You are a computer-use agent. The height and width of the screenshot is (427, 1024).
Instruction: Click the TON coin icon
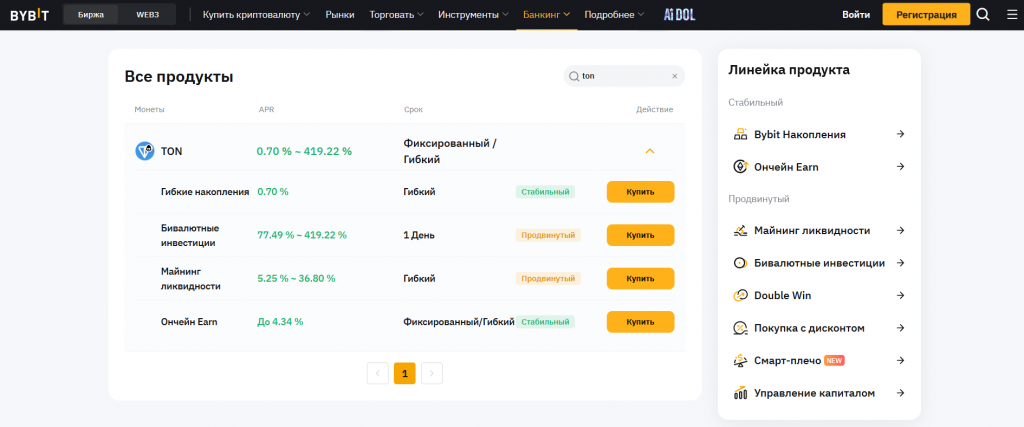point(144,151)
